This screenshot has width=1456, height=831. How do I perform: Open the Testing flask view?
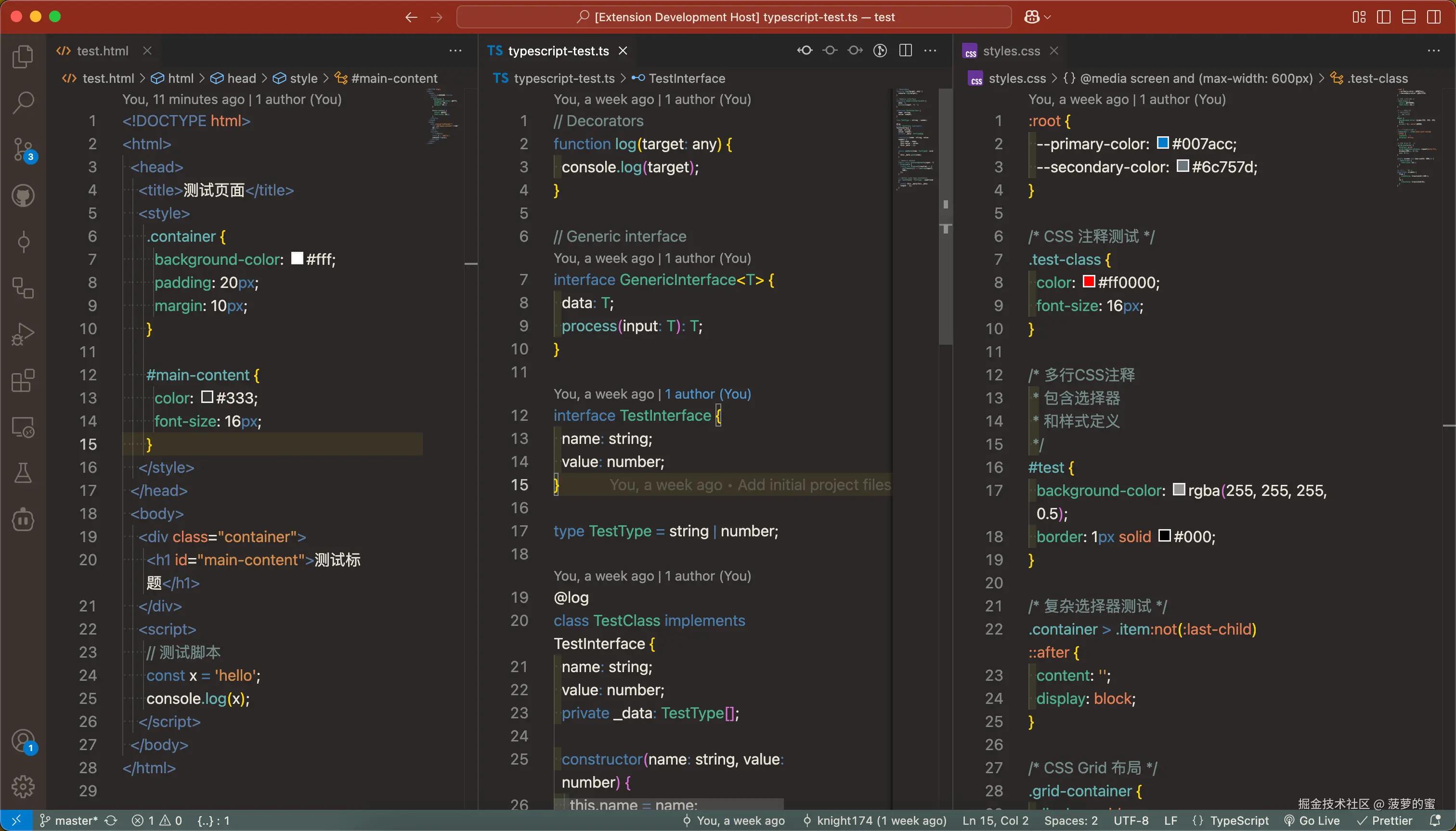(23, 473)
